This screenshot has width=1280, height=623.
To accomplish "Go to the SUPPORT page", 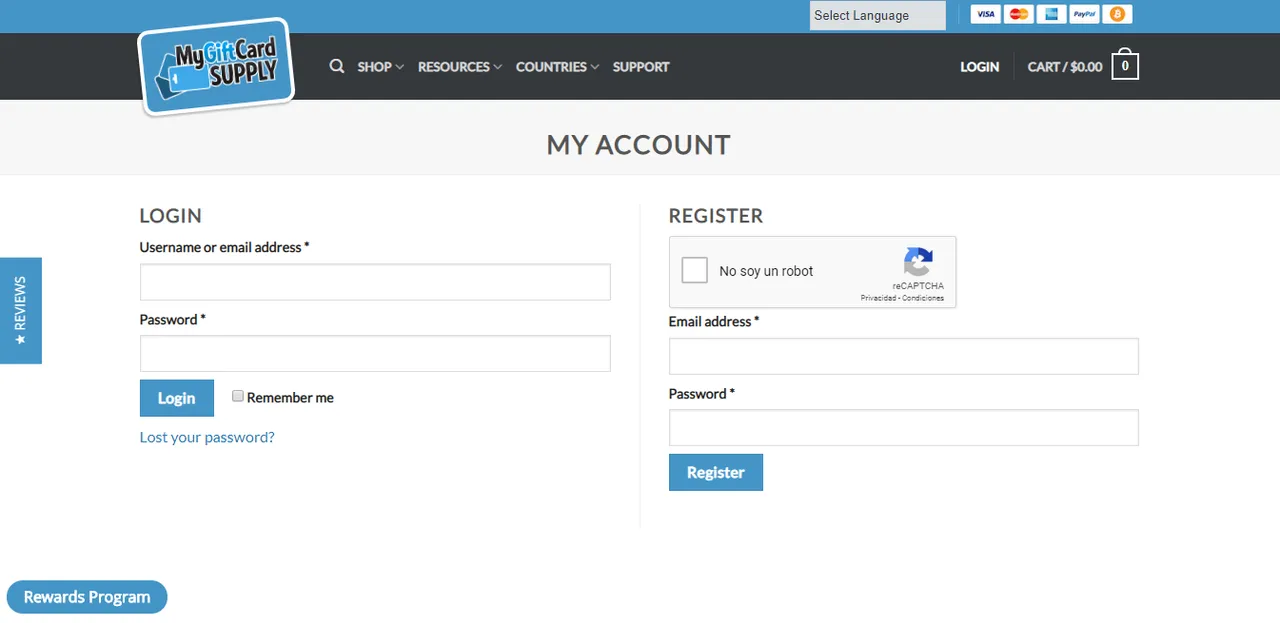I will click(x=641, y=67).
